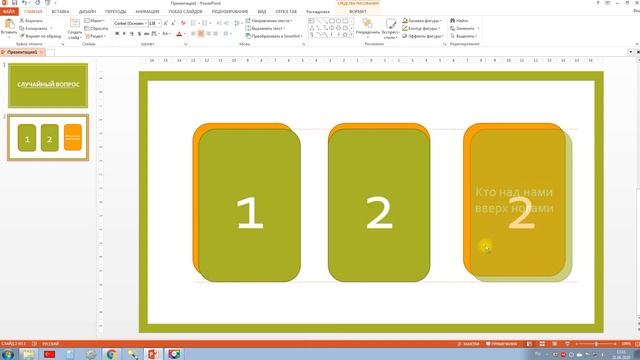Select slide 2 thumbnail with three cards

pos(48,138)
